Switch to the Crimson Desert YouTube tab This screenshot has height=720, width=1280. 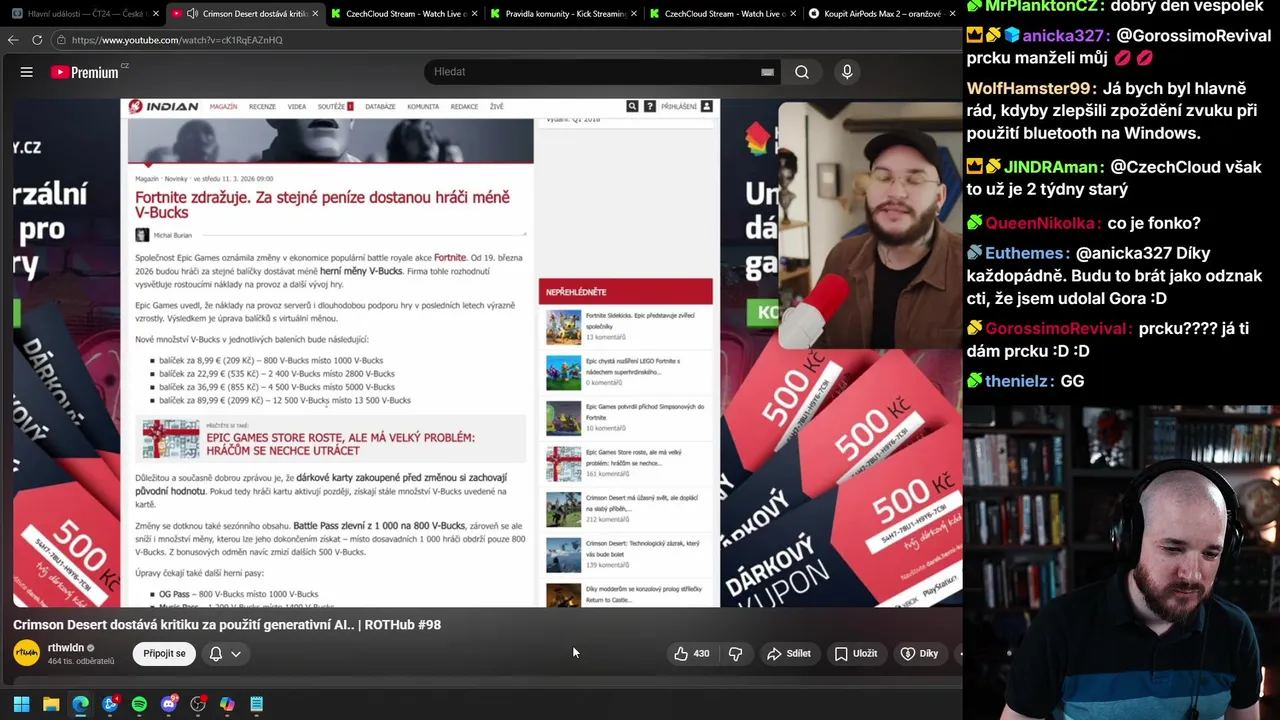tap(245, 14)
